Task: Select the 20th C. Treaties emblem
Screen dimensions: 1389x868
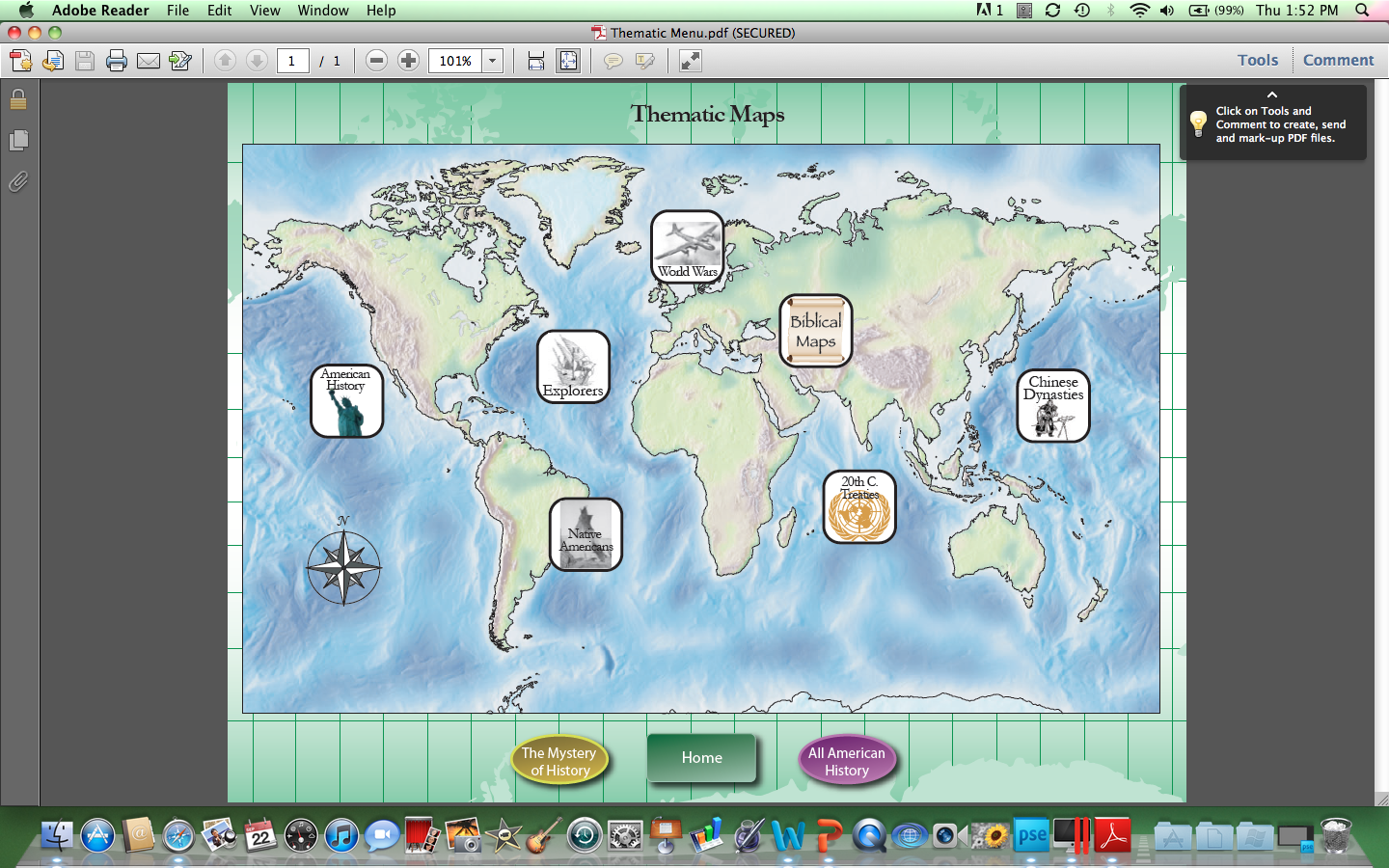Action: coord(858,506)
